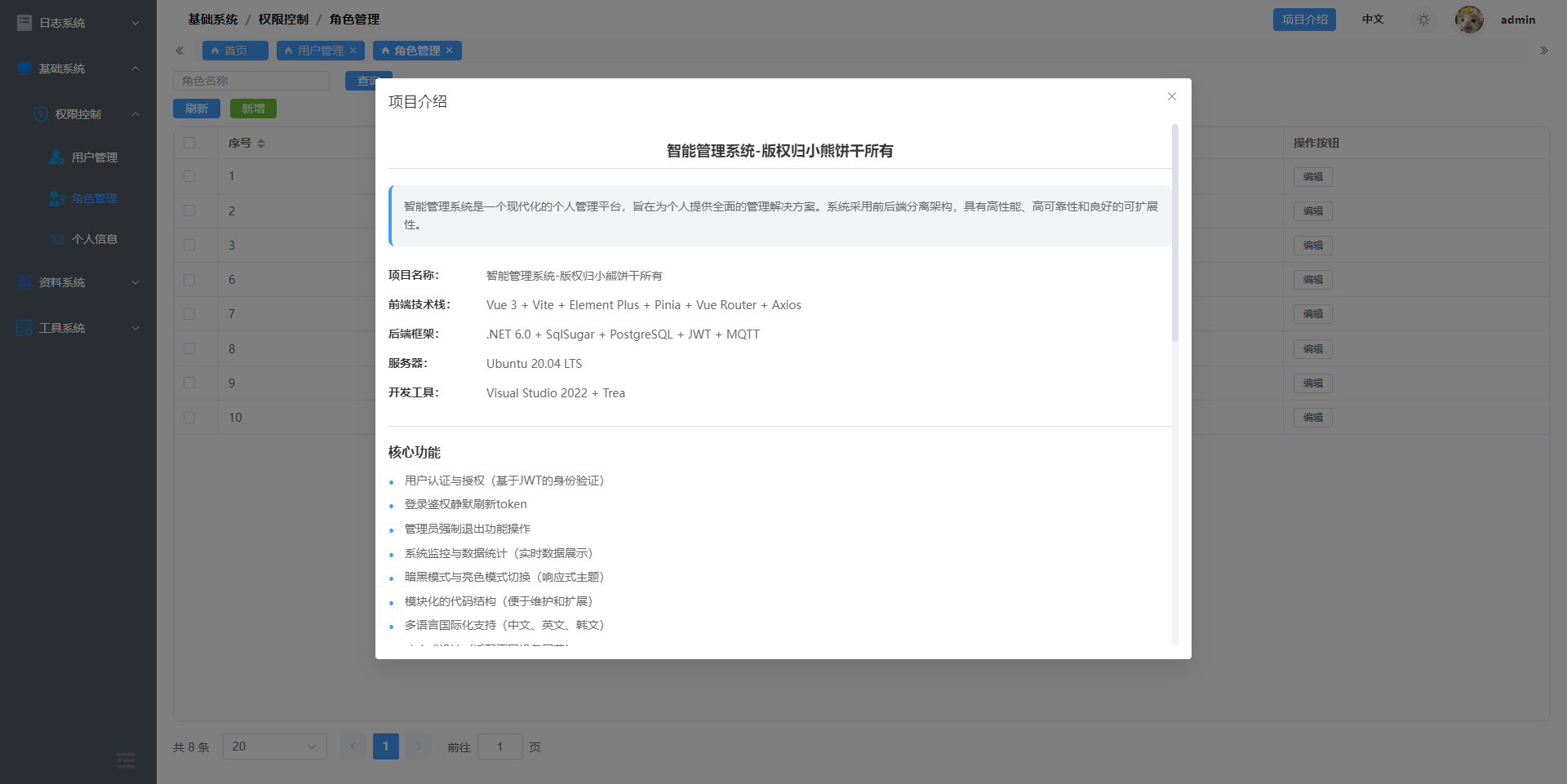Check the checkbox for row 7

pos(189,314)
